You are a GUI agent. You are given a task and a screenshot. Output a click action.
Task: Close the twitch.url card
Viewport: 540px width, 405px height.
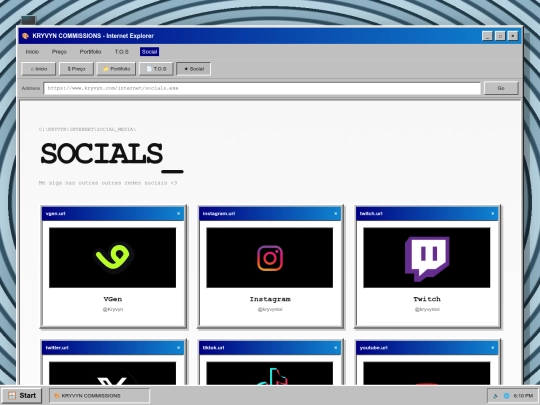coord(493,214)
